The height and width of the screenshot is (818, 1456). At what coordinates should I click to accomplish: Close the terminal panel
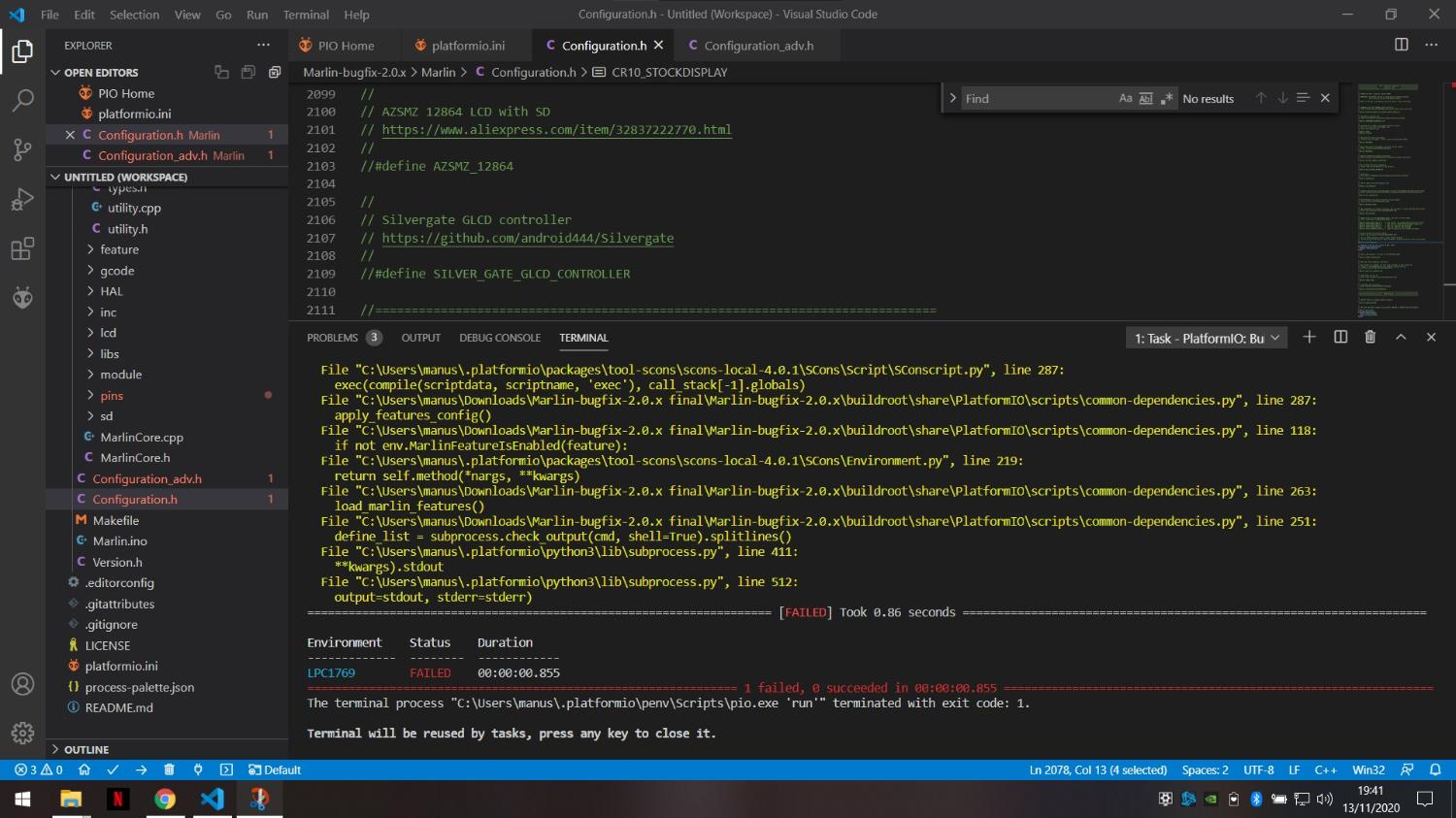[x=1431, y=337]
